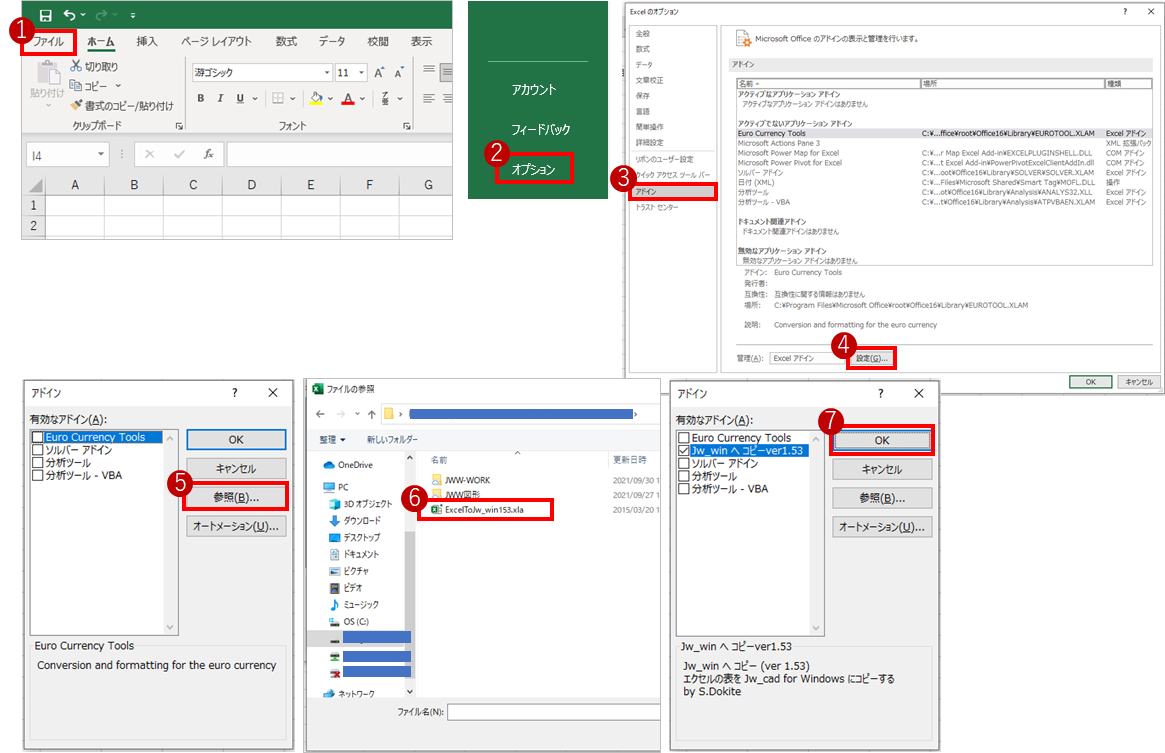Screen dimensions: 1165x753
Task: Select オプション in the green backstage menu
Action: pos(533,169)
